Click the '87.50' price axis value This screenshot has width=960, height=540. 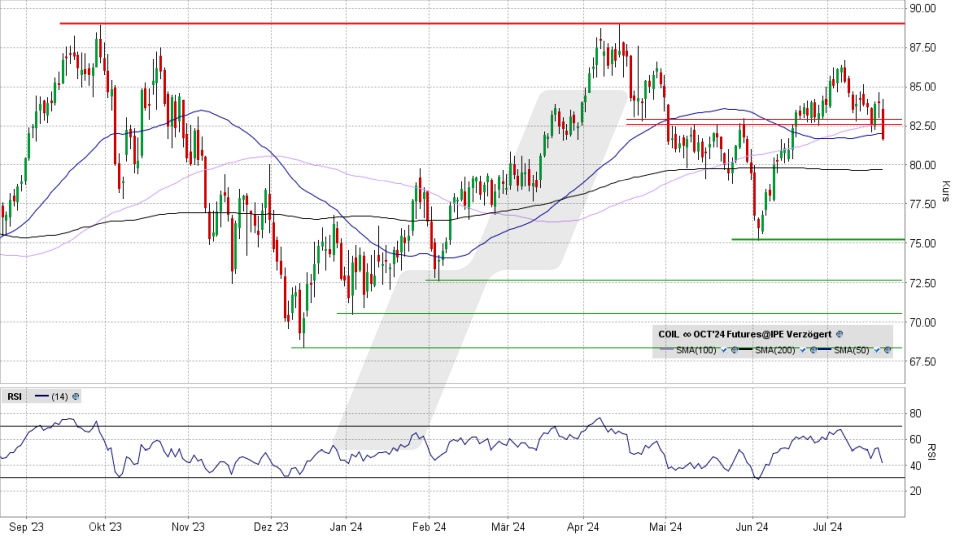point(923,48)
